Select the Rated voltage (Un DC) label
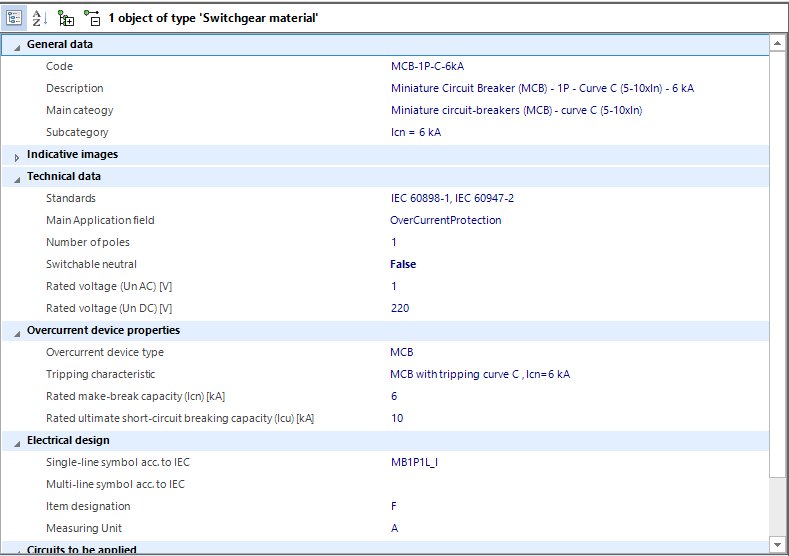The image size is (789, 556). tap(109, 308)
